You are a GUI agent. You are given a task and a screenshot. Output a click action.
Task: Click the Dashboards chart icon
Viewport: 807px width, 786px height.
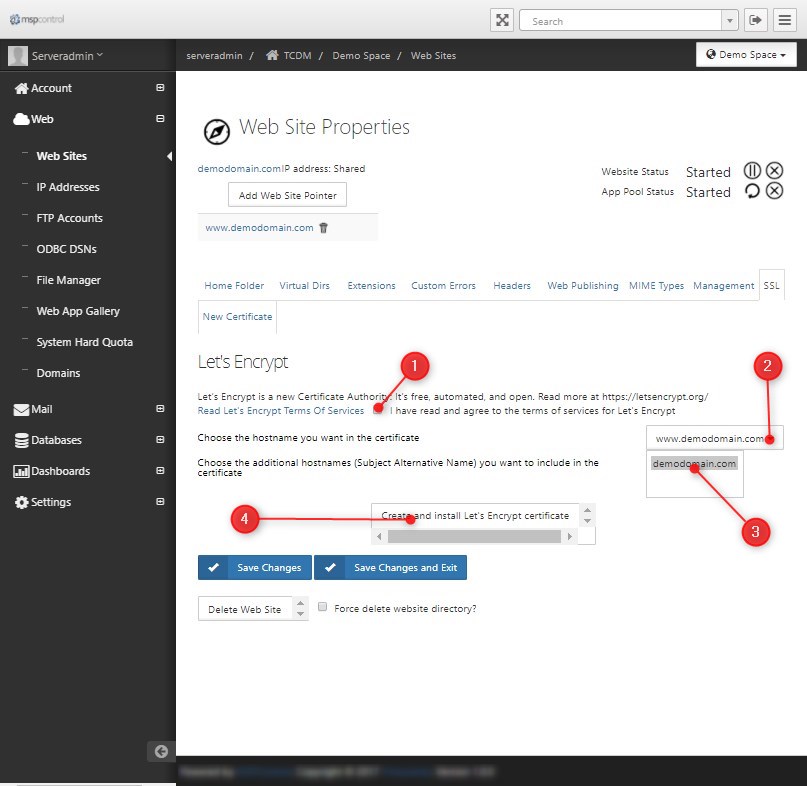[x=21, y=471]
